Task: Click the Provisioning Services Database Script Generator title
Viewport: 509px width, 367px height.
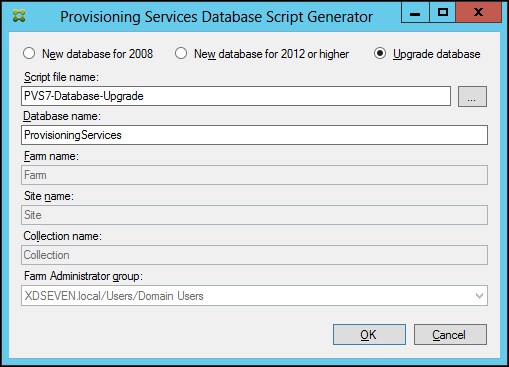Action: coord(216,17)
